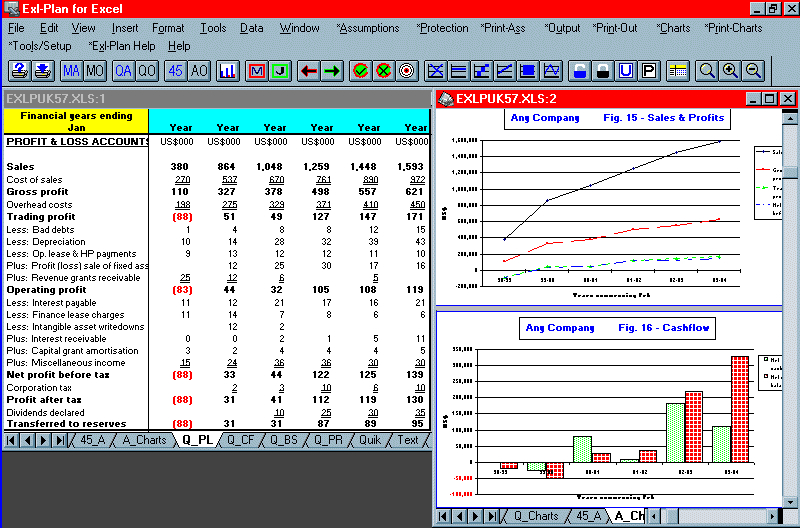Open the Format menu
Screen dimensions: 800x528
click(x=168, y=28)
